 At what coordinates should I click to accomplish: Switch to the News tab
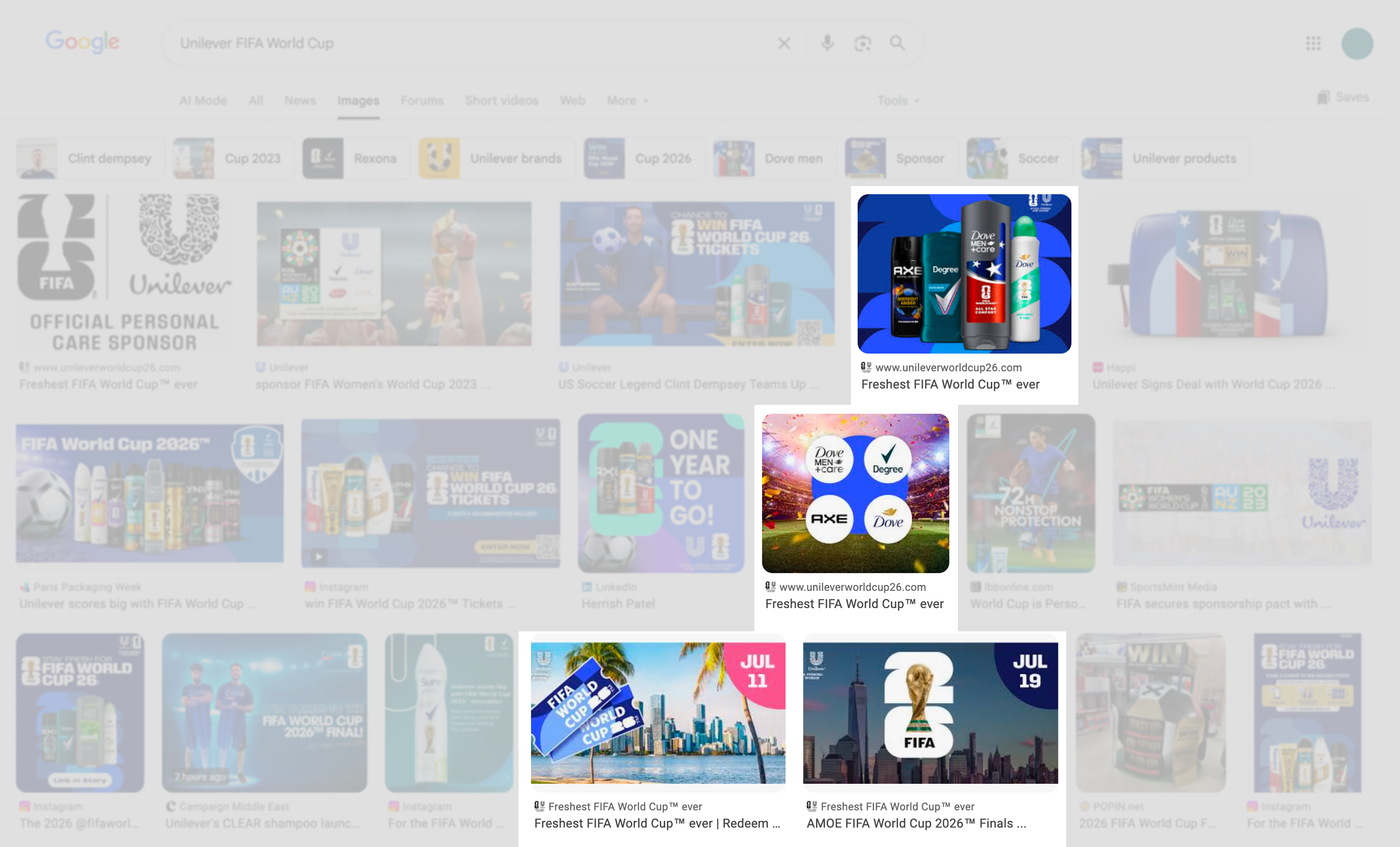point(300,101)
